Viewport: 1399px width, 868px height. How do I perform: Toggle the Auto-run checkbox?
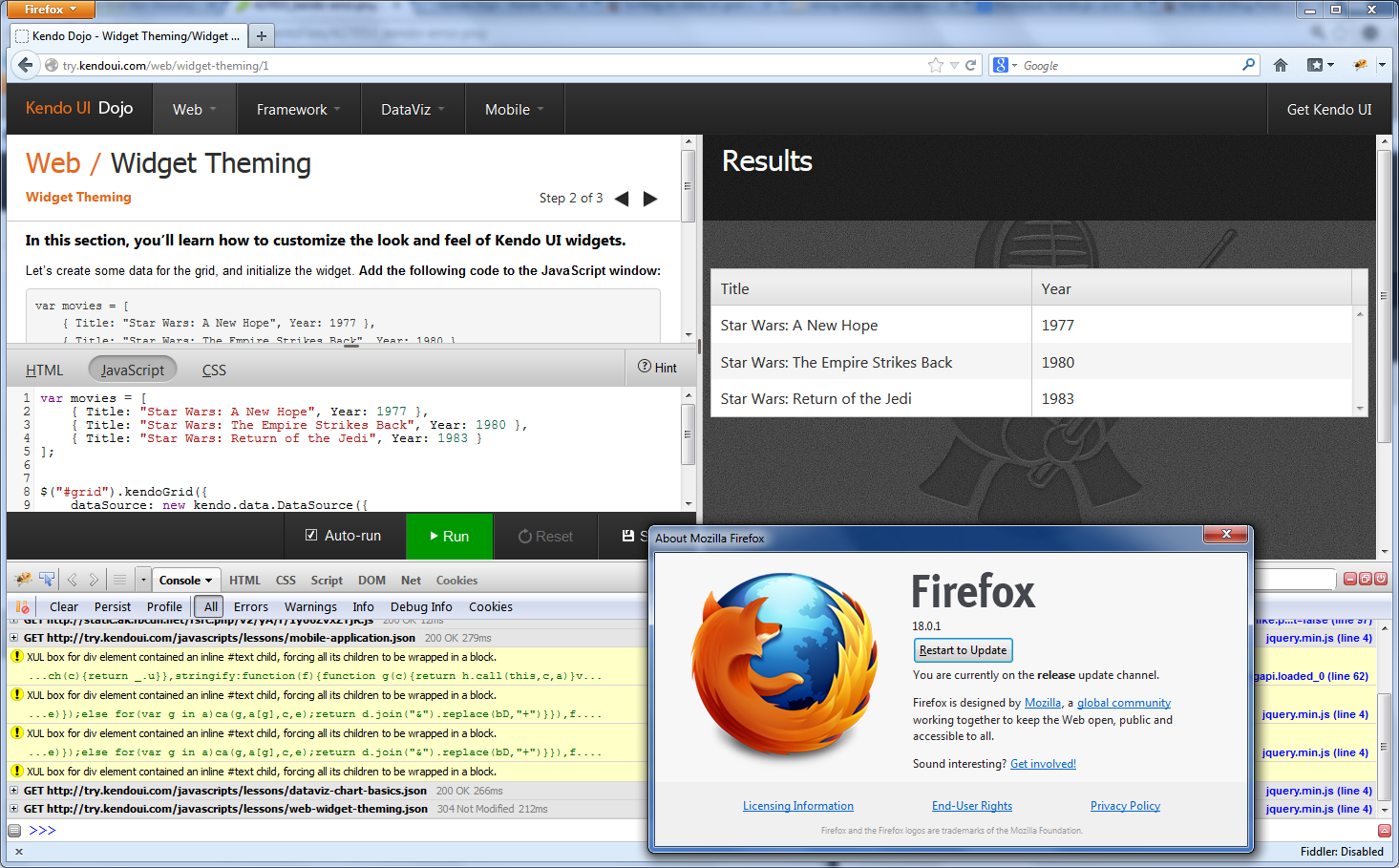(311, 535)
